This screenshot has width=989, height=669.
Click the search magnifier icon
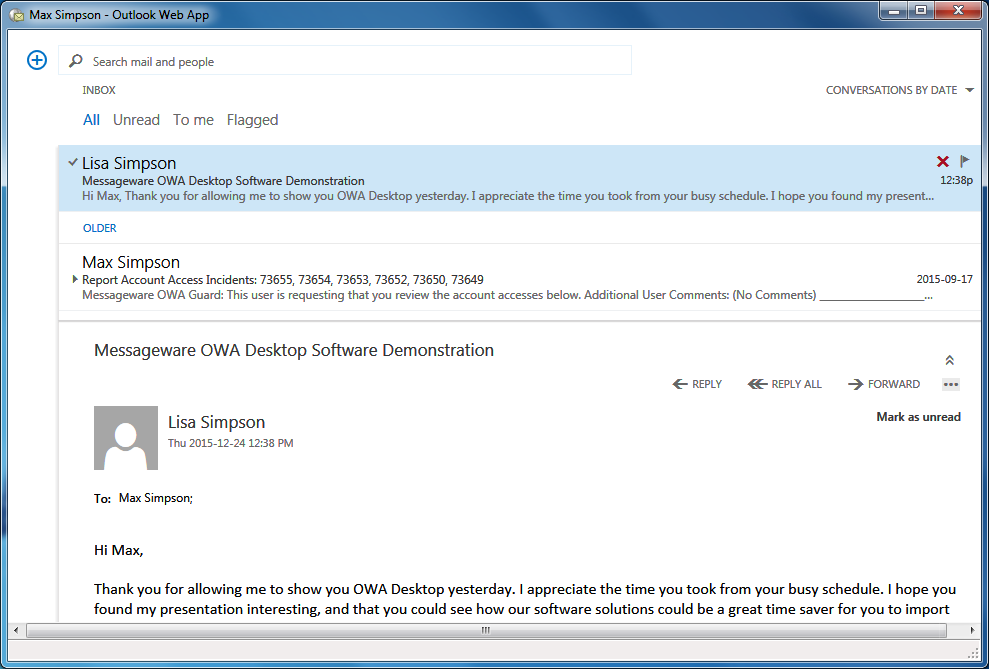tap(75, 60)
